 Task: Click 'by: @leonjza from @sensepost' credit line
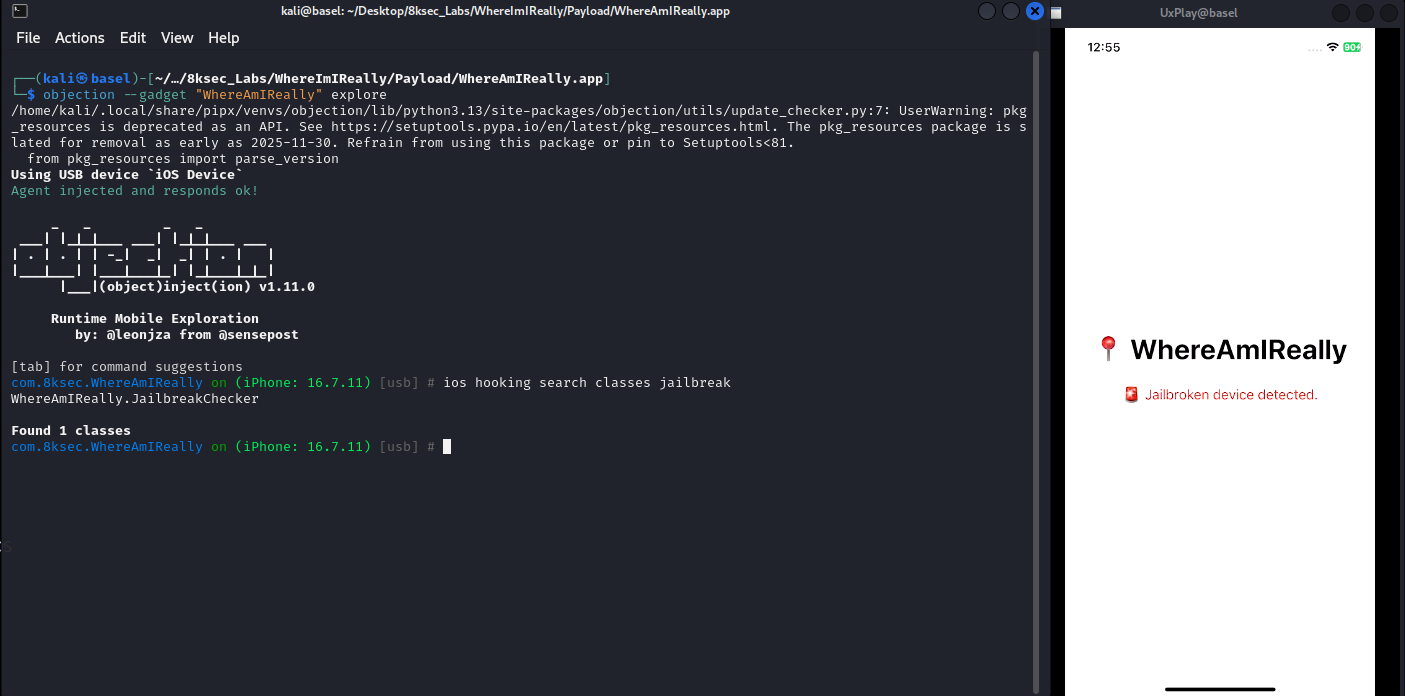(x=187, y=335)
